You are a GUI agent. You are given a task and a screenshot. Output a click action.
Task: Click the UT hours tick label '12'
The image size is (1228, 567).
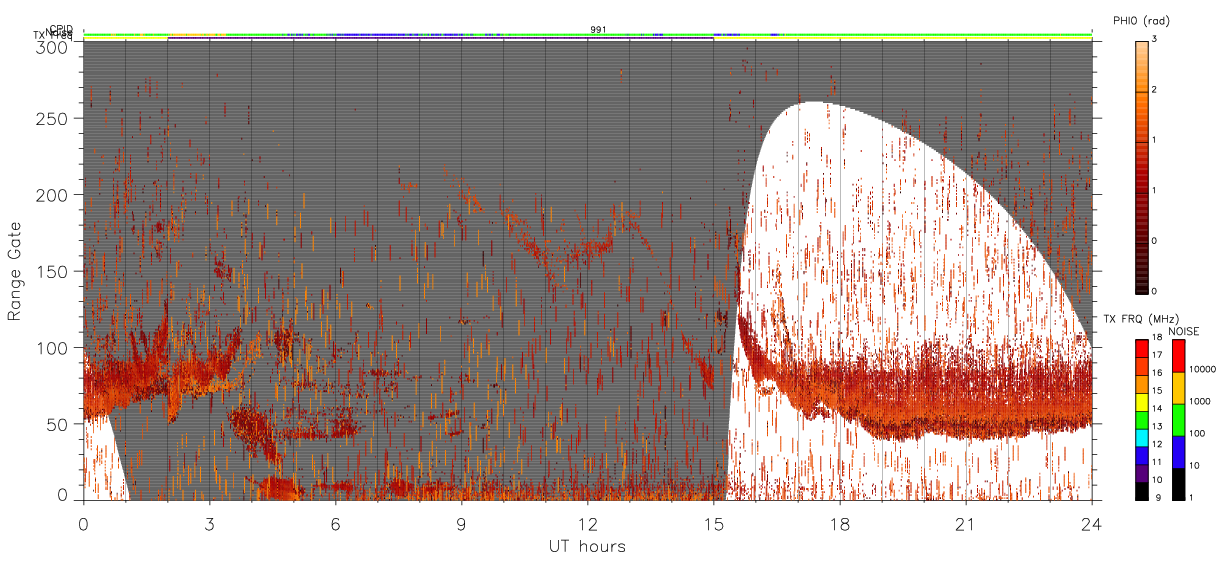[588, 524]
